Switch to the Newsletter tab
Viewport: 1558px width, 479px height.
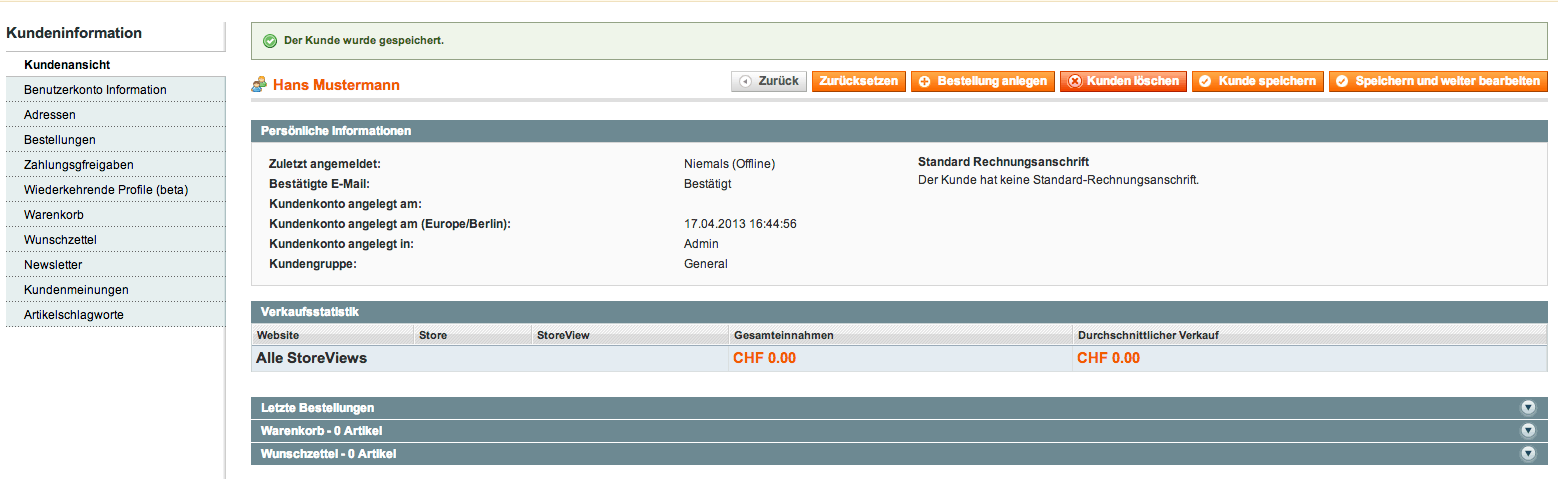pyautogui.click(x=53, y=265)
